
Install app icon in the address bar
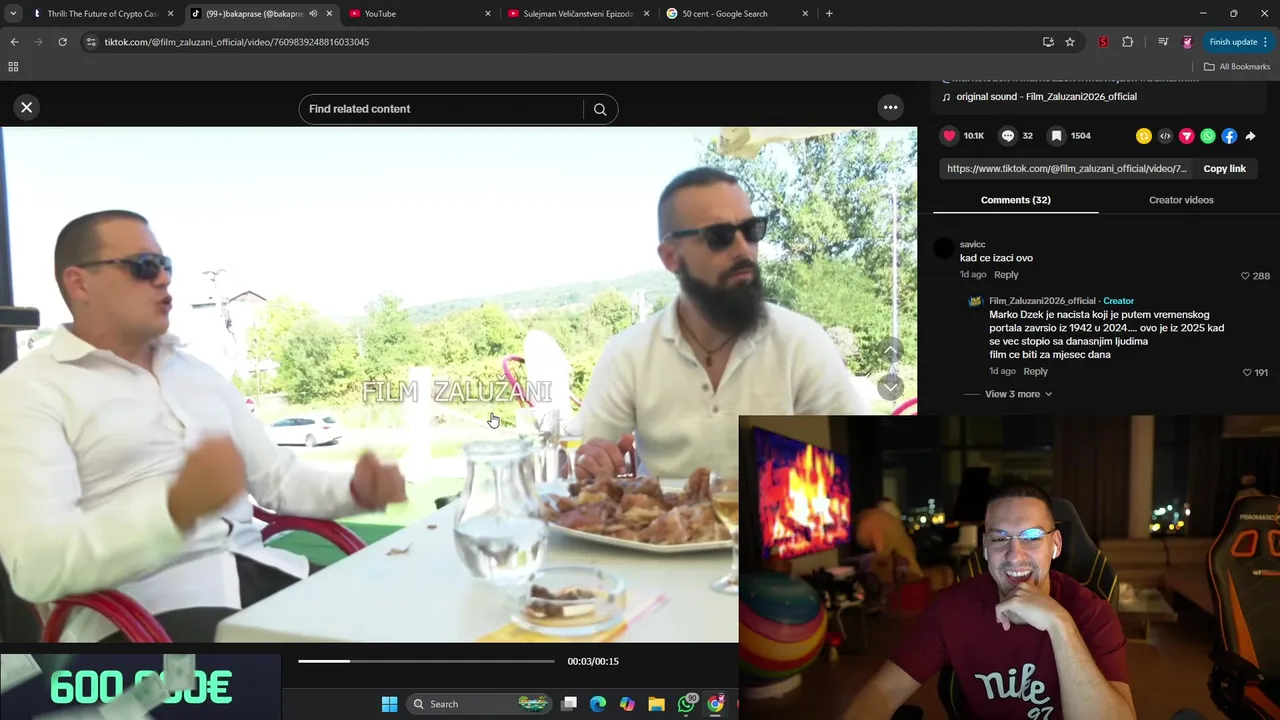click(x=1048, y=42)
